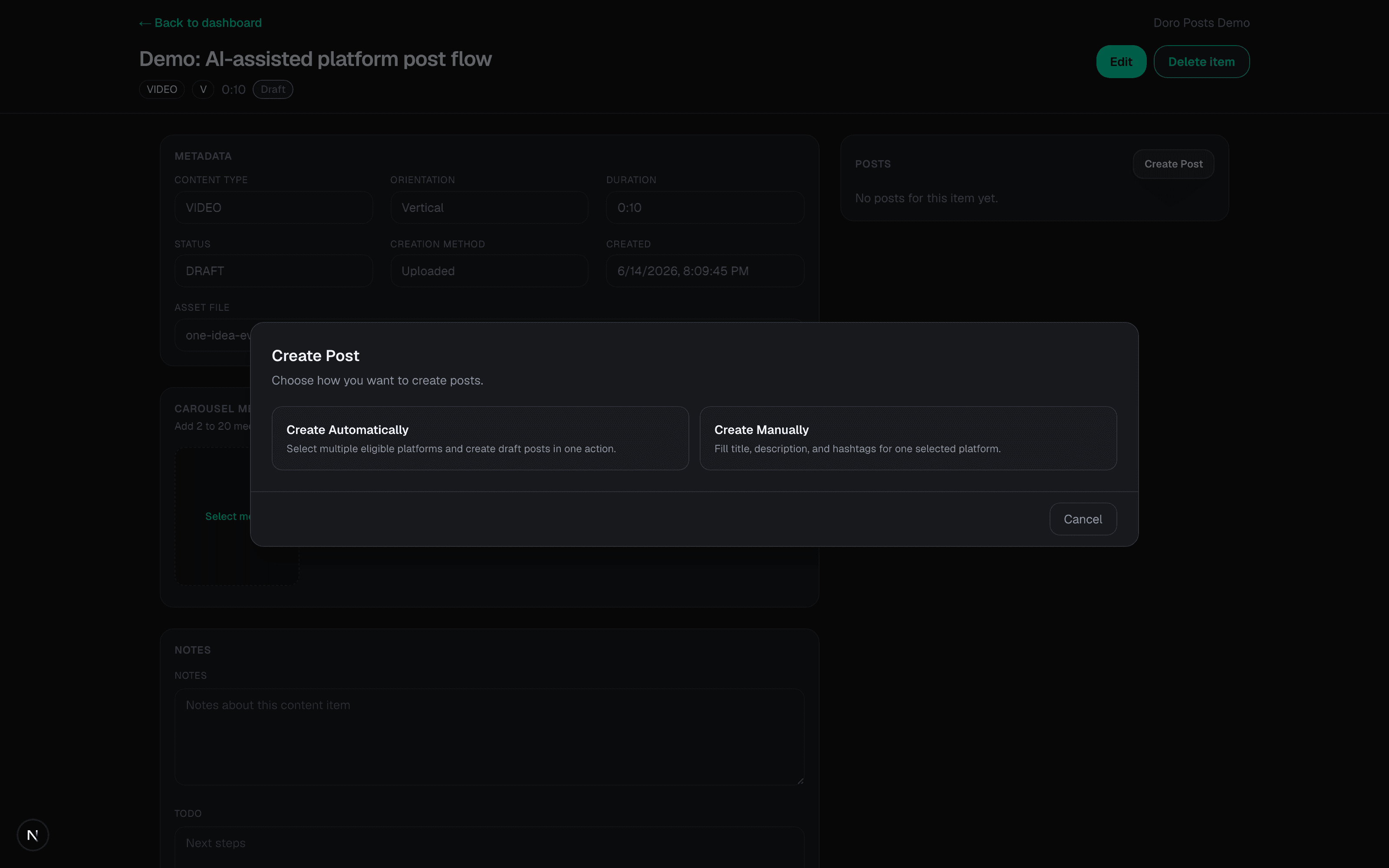Click the POSTS section heading
The height and width of the screenshot is (868, 1389).
873,164
